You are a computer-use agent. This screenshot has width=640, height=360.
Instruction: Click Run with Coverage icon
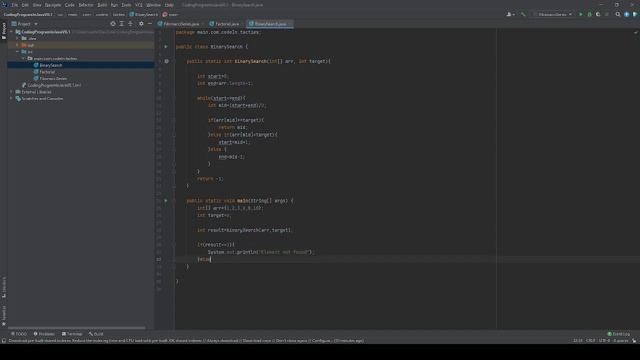[x=598, y=14]
